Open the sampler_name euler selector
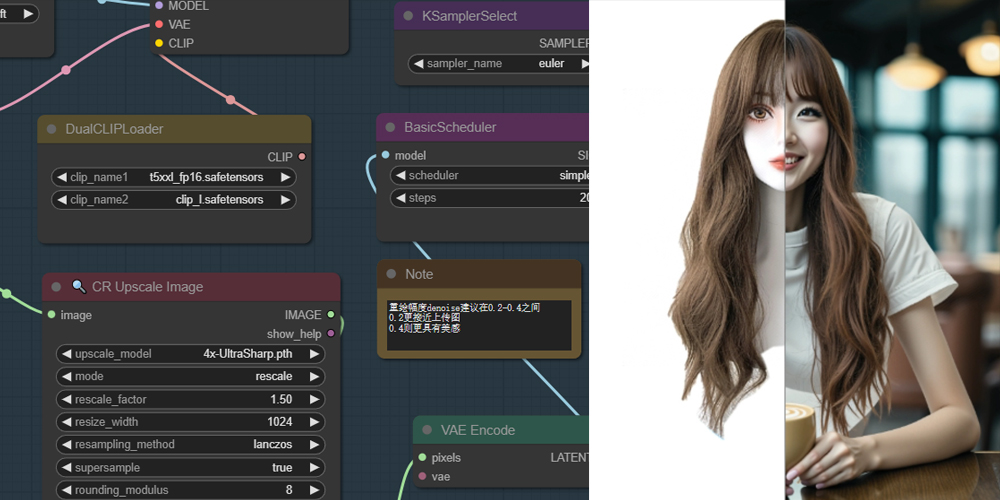The height and width of the screenshot is (500, 1000). (x=499, y=64)
